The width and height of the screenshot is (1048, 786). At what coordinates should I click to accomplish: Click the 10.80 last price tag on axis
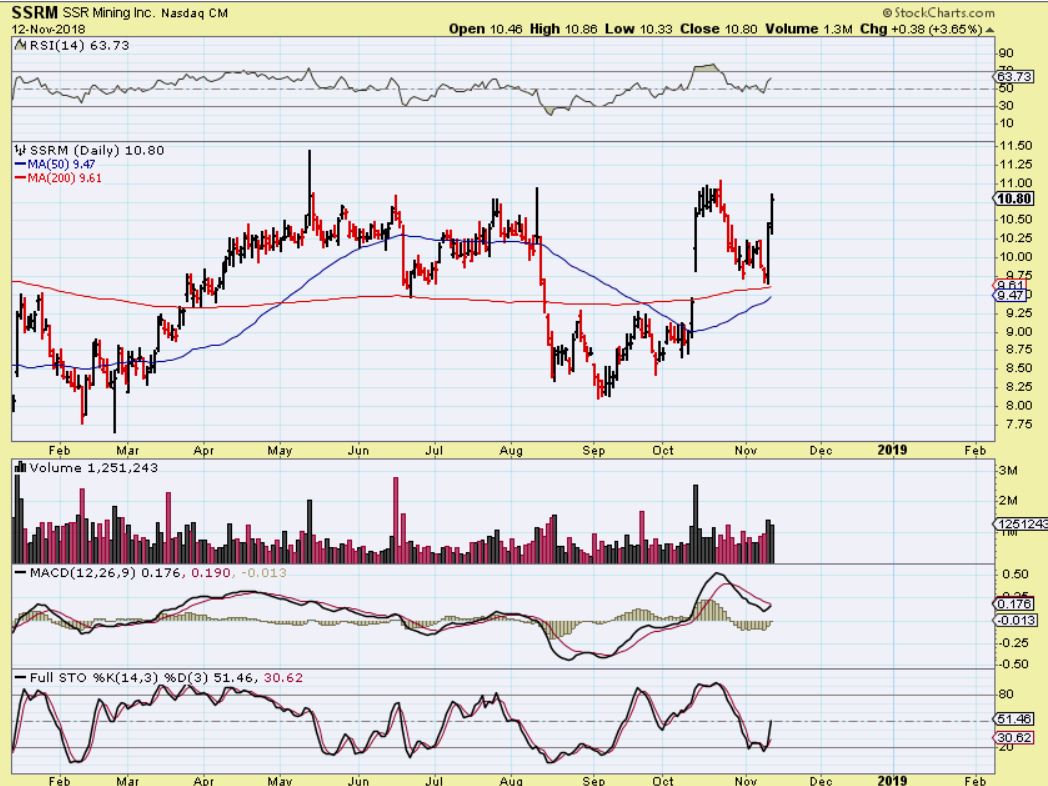pos(1014,199)
